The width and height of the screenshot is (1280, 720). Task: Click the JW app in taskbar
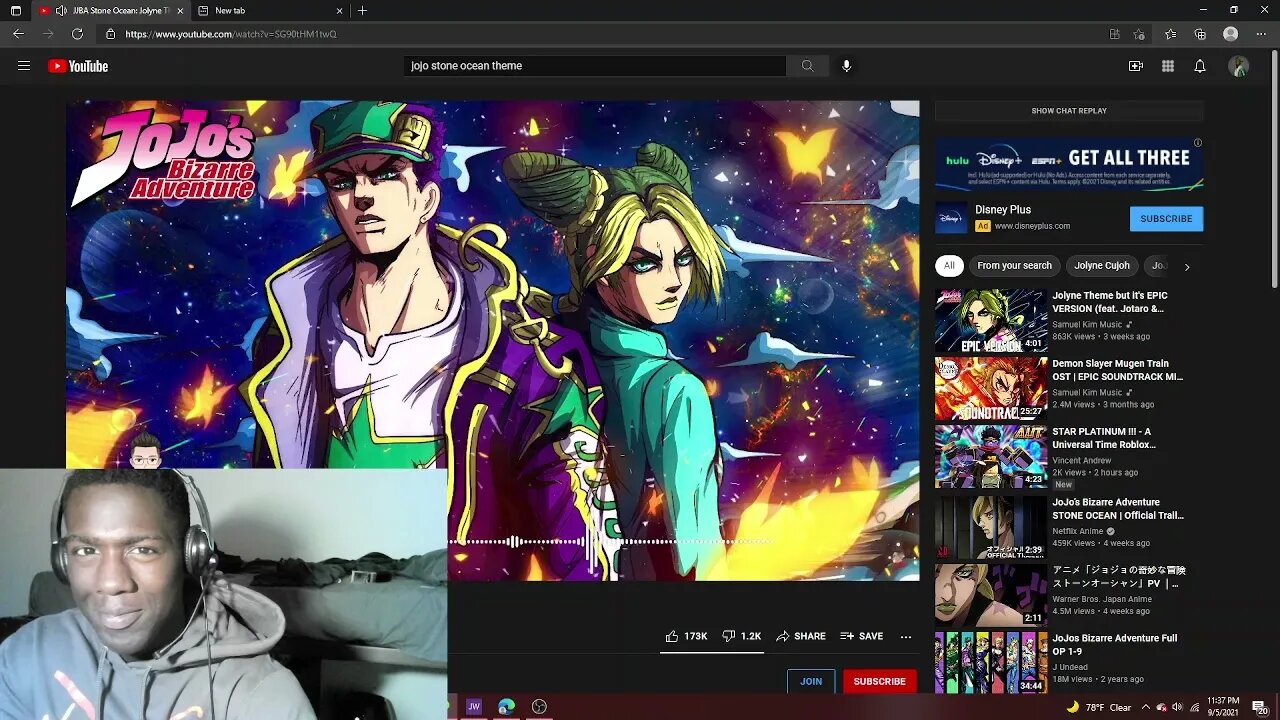pos(474,707)
